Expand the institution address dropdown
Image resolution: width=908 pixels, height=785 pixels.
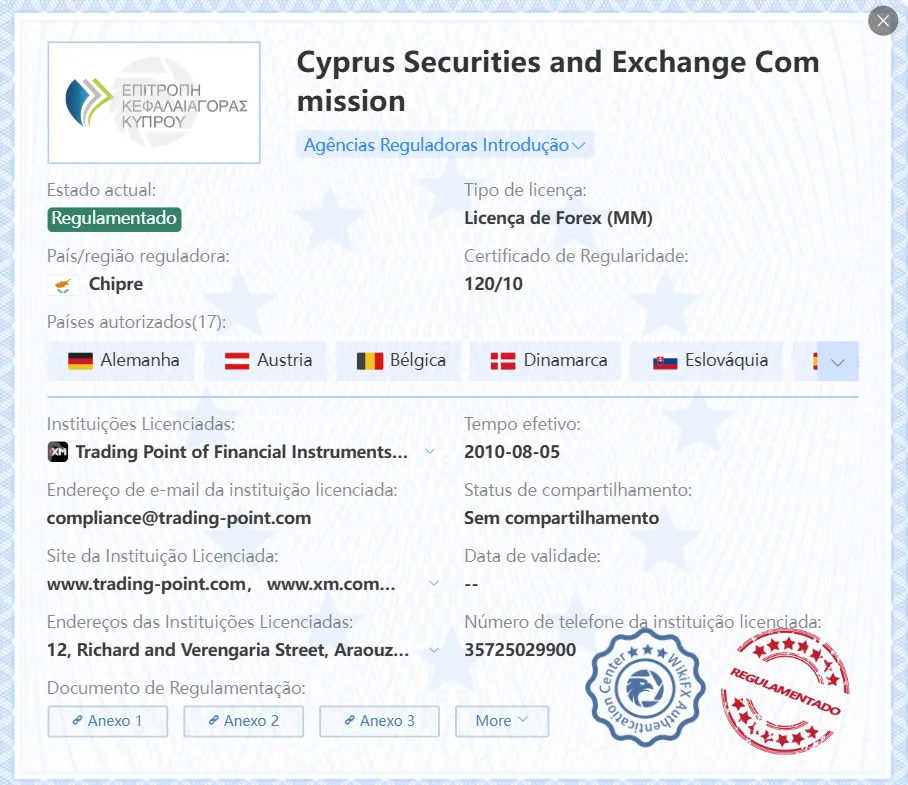click(x=434, y=650)
